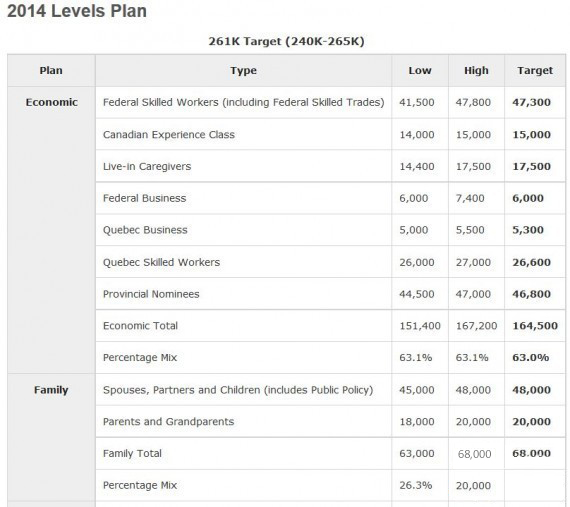Select the Live-in Caregivers row text
Screen dimensions: 570x507
(147, 166)
